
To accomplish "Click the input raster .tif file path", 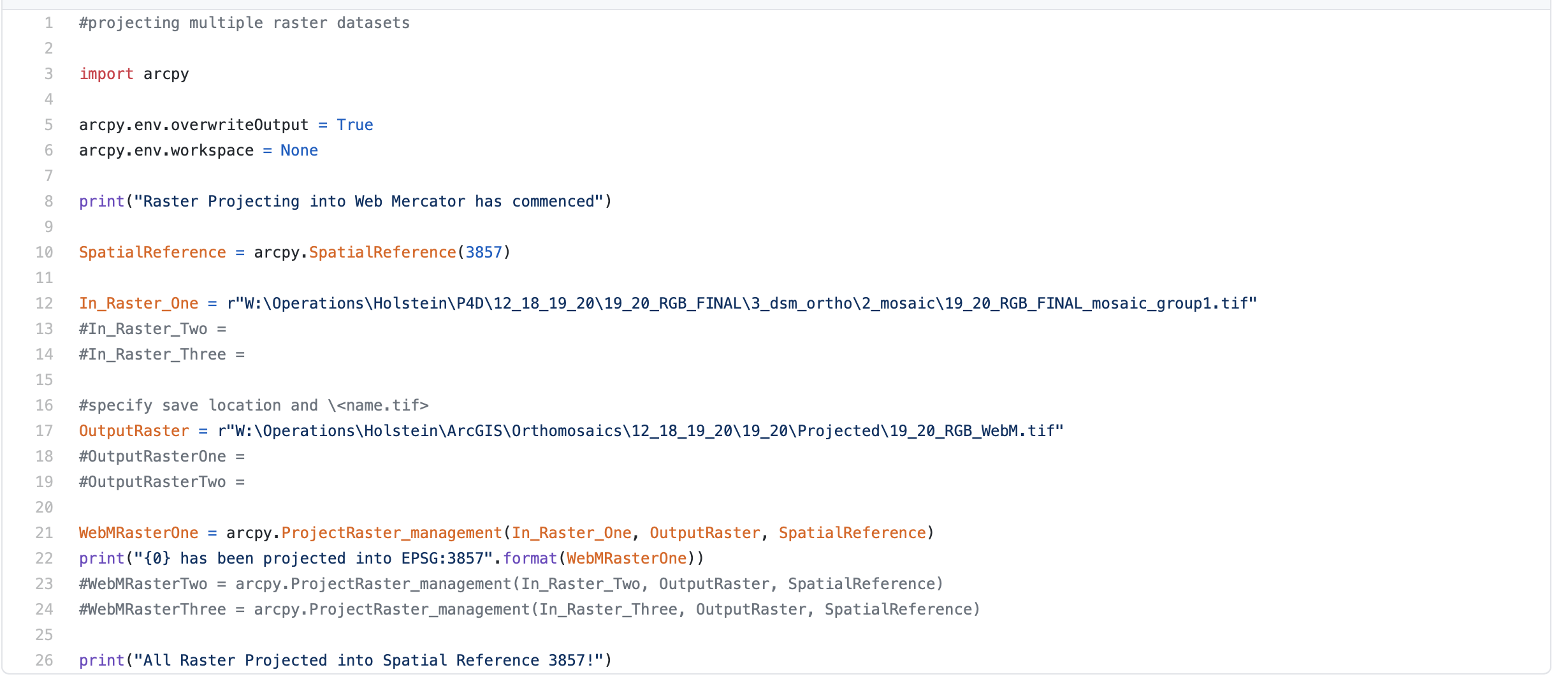I will click(742, 303).
